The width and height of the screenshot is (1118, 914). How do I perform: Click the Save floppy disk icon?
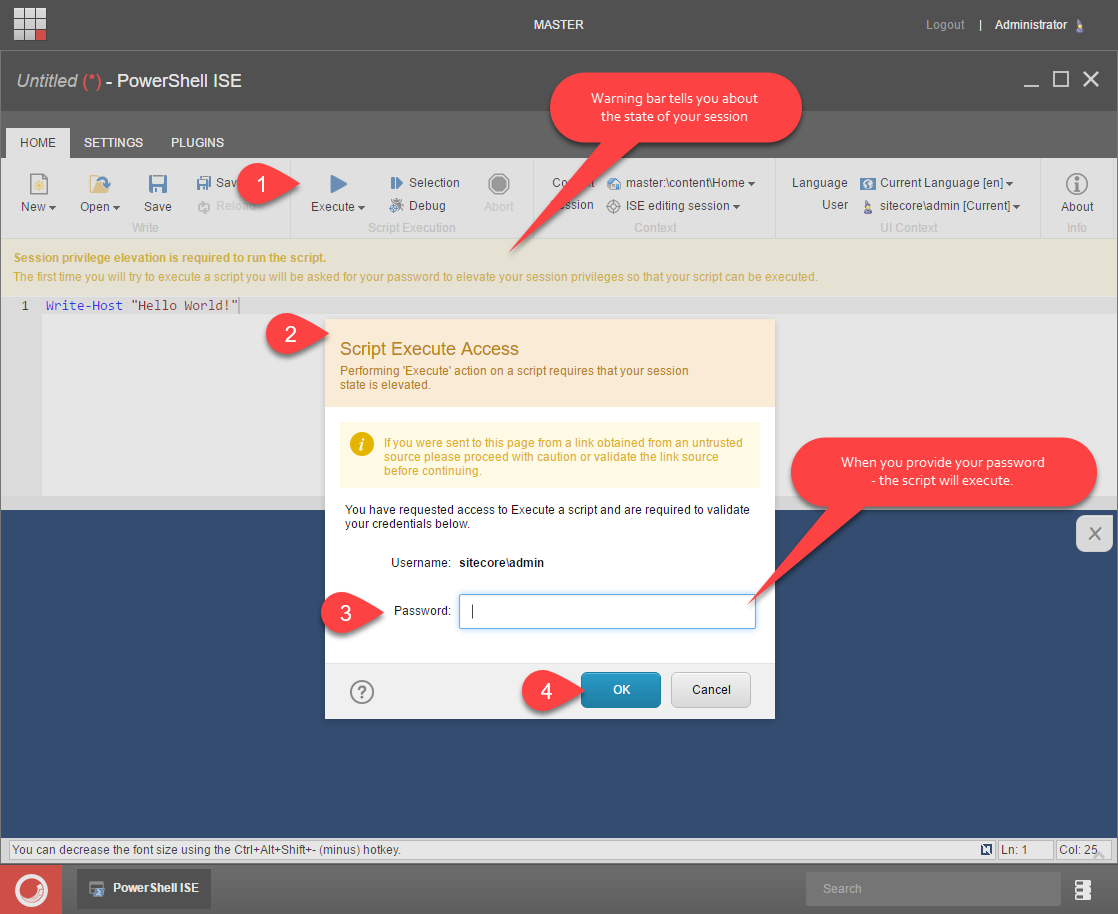tap(158, 184)
